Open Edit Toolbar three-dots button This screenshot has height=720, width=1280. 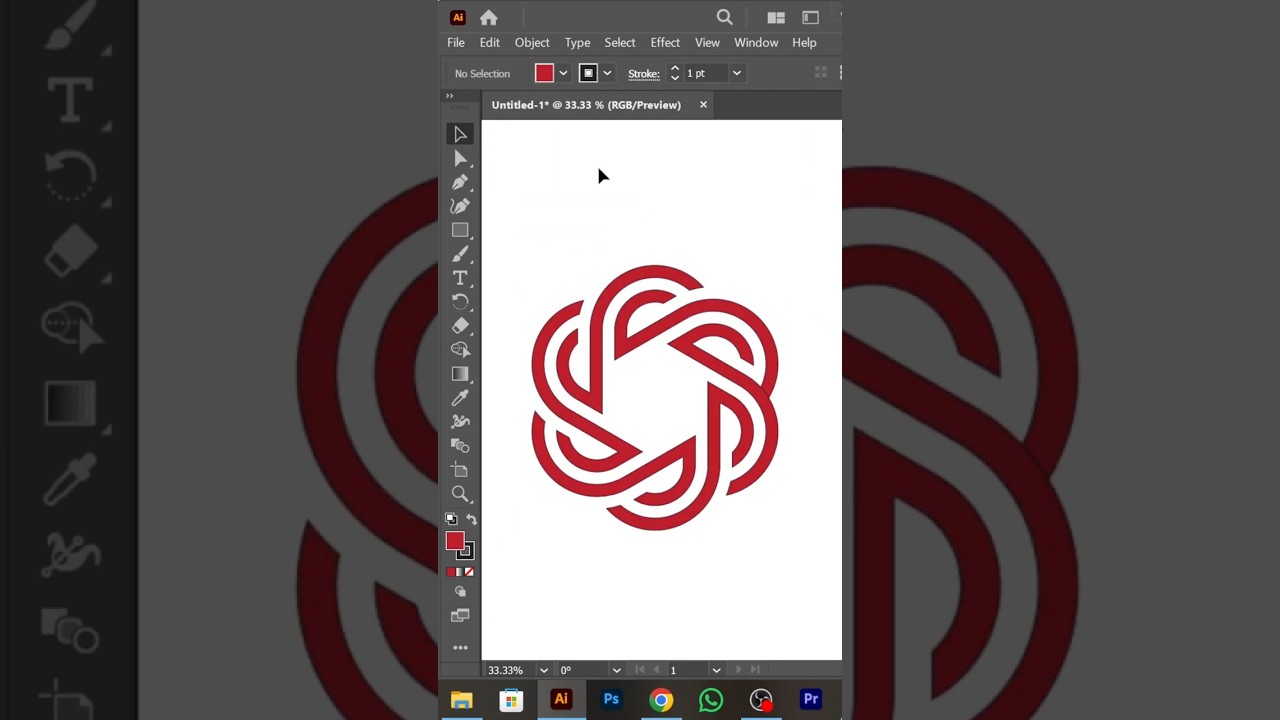460,648
